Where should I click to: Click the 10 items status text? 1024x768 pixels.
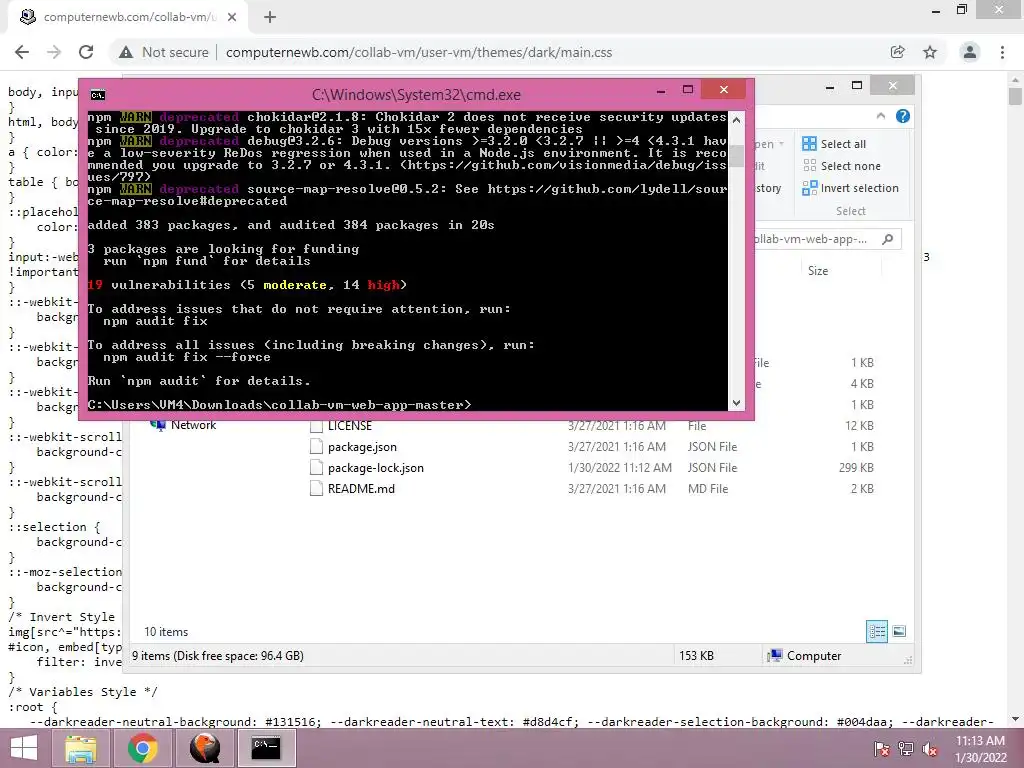(166, 632)
